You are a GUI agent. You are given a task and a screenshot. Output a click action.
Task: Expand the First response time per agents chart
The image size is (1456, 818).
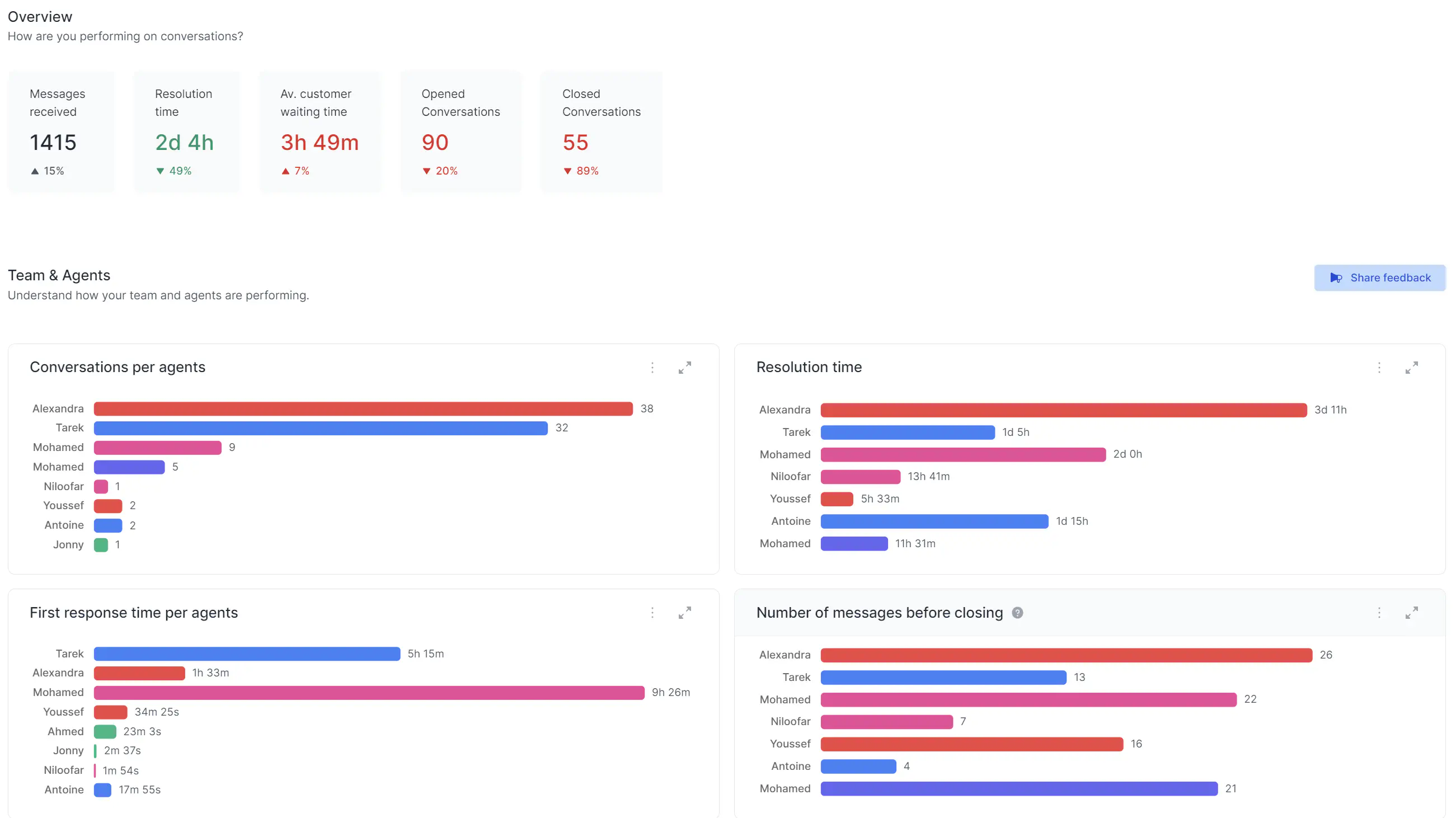click(684, 613)
